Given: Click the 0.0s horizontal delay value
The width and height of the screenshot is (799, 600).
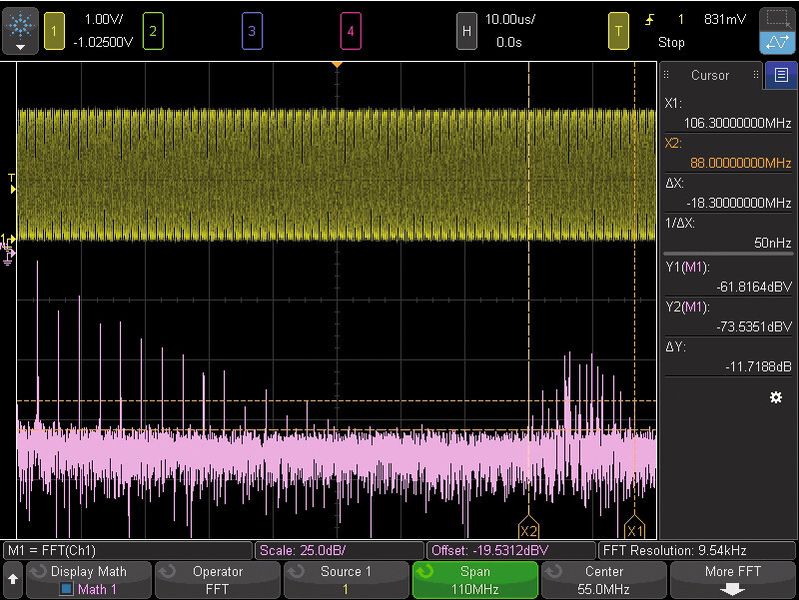Looking at the screenshot, I should pyautogui.click(x=509, y=42).
